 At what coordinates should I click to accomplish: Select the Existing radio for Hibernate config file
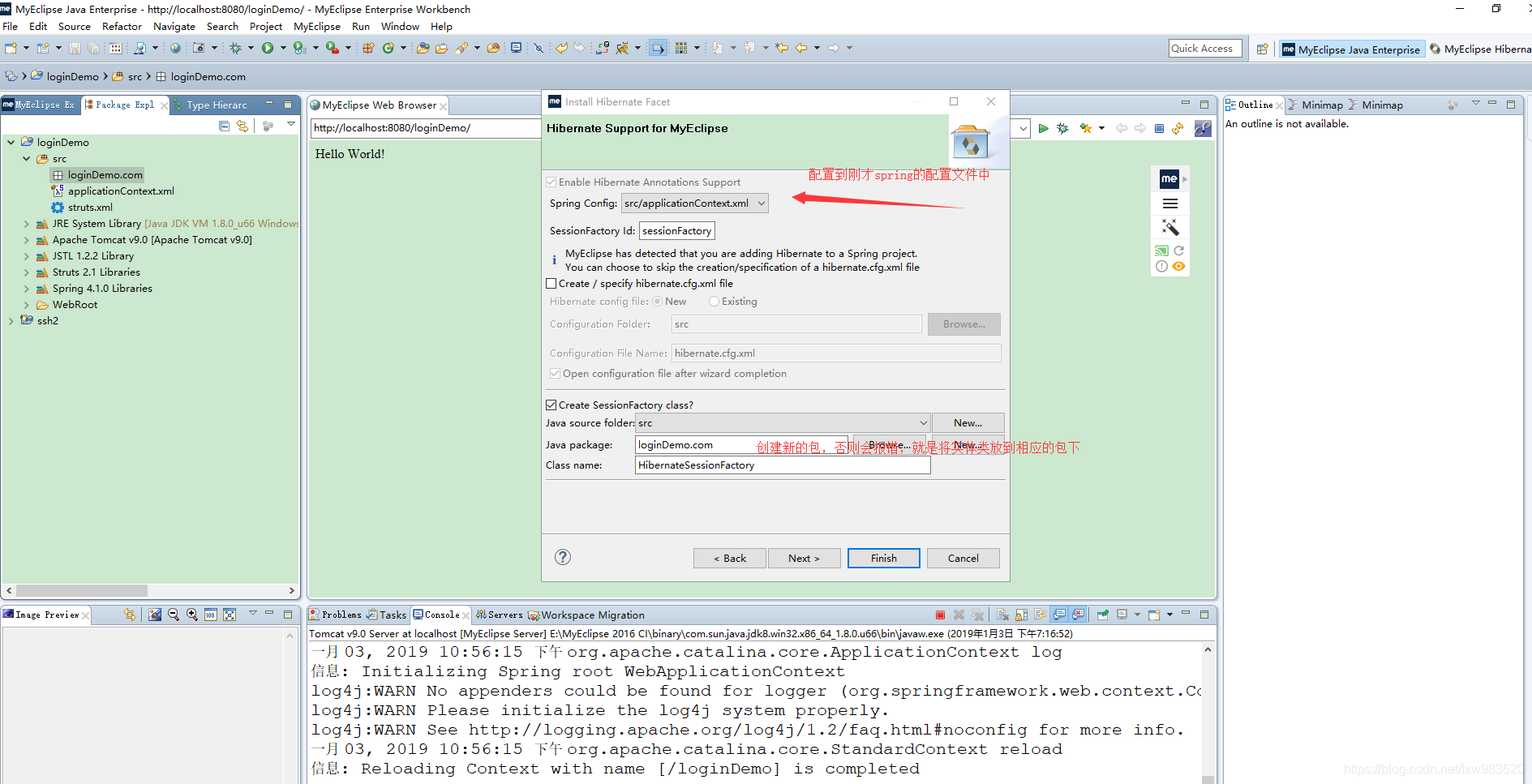[714, 302]
